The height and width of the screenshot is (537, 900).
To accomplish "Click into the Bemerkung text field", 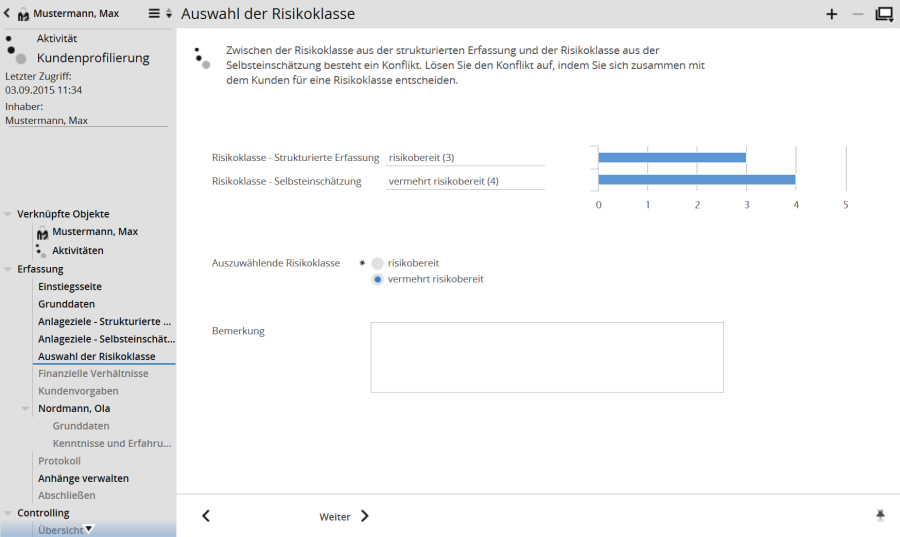I will pyautogui.click(x=546, y=357).
